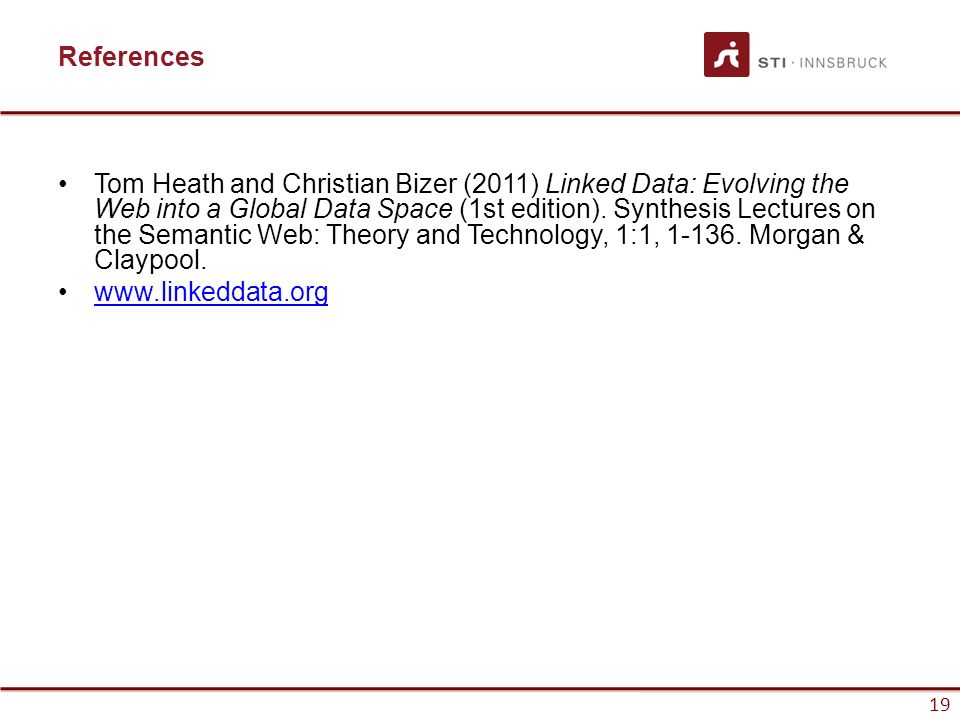
Task: Click the word Claypool
Action: [x=150, y=260]
